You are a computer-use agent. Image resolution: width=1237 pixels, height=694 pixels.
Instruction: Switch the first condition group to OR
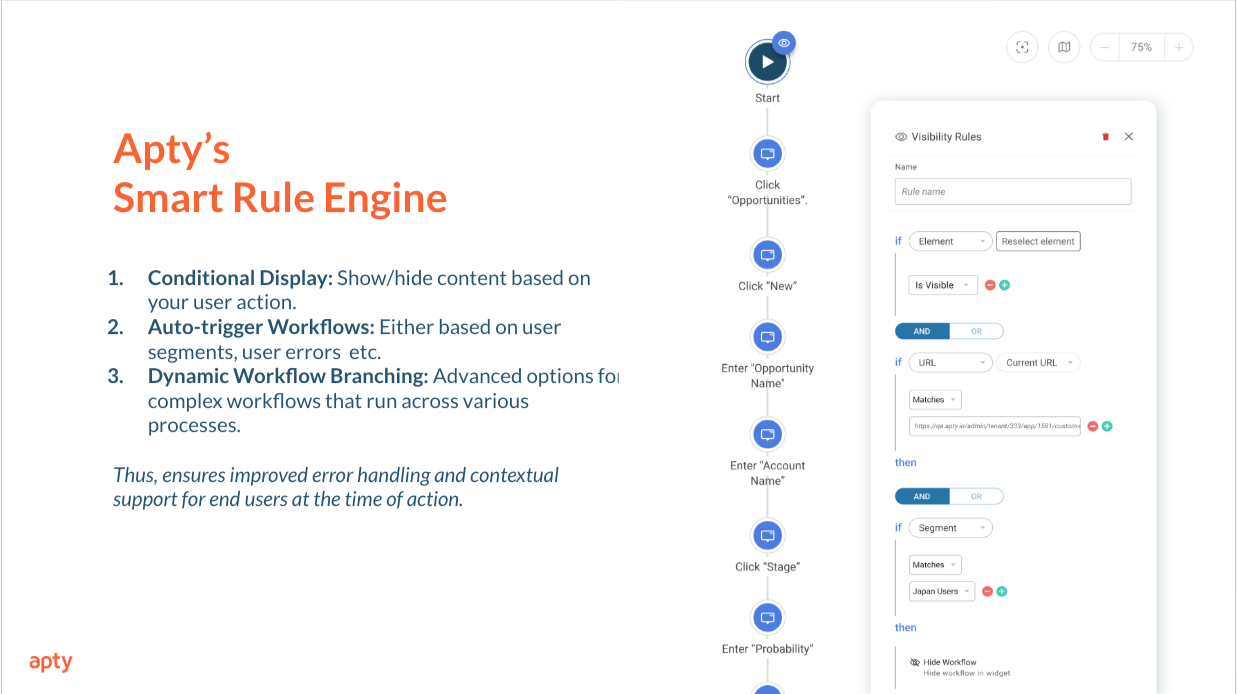(977, 330)
